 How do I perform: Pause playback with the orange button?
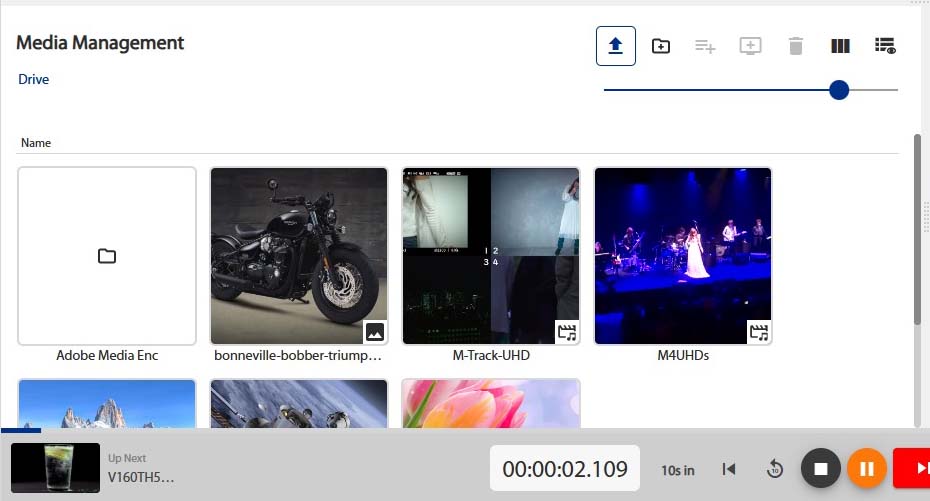coord(867,469)
